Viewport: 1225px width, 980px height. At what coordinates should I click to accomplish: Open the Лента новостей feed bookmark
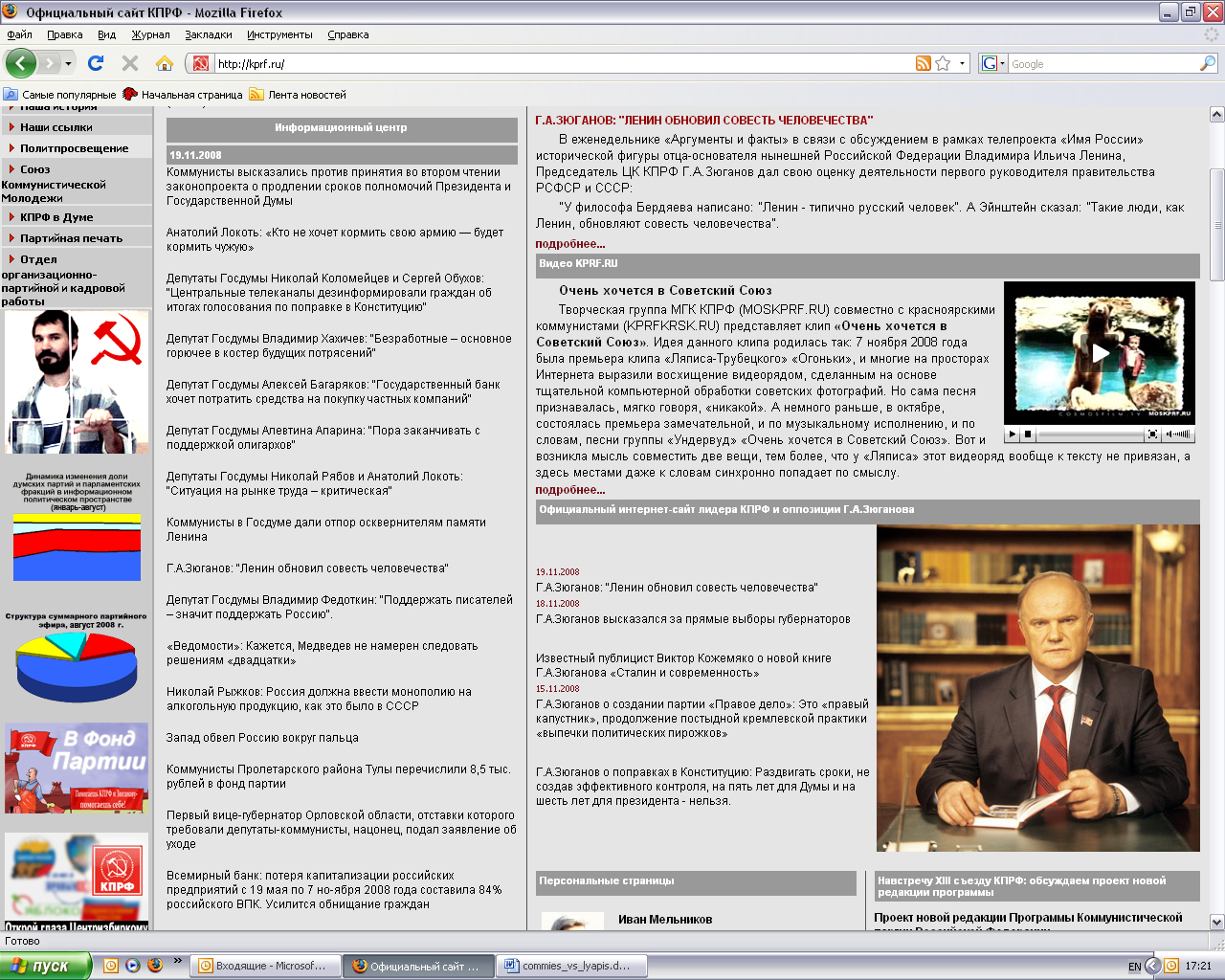[298, 95]
